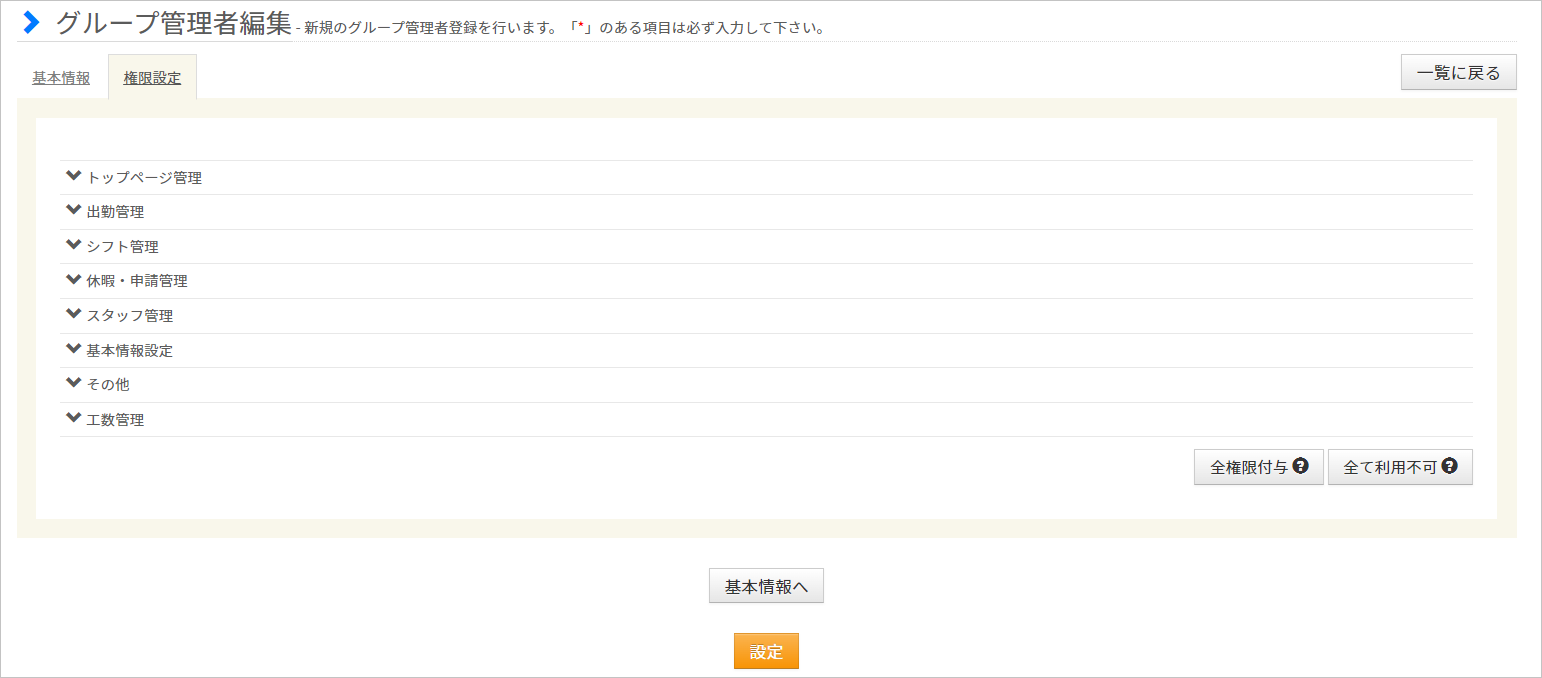Click the chevron icon beside トップページ管理

tap(73, 176)
